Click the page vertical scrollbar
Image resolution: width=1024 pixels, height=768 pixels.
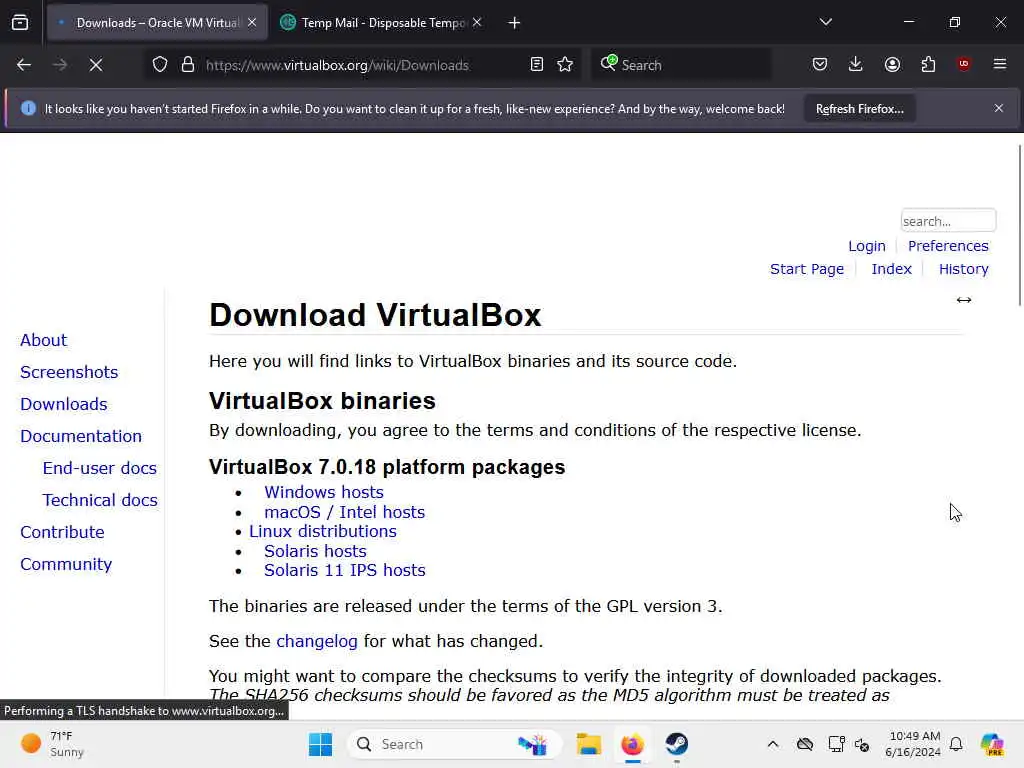(x=1019, y=225)
